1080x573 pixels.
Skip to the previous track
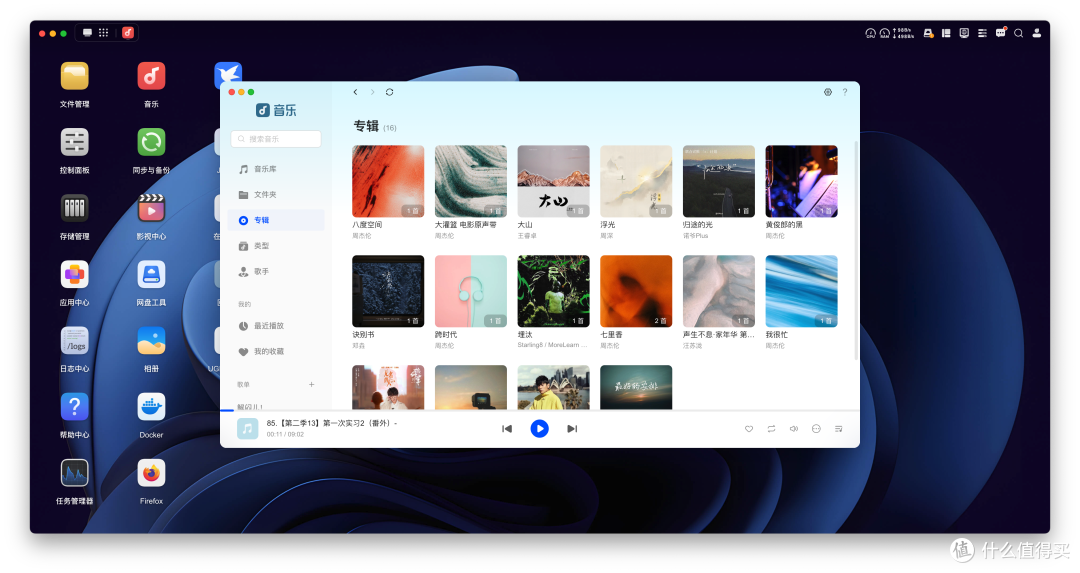coord(507,428)
